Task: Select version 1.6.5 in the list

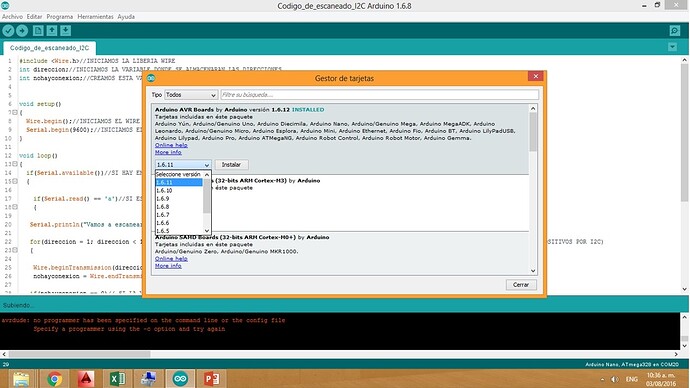Action: [x=179, y=231]
